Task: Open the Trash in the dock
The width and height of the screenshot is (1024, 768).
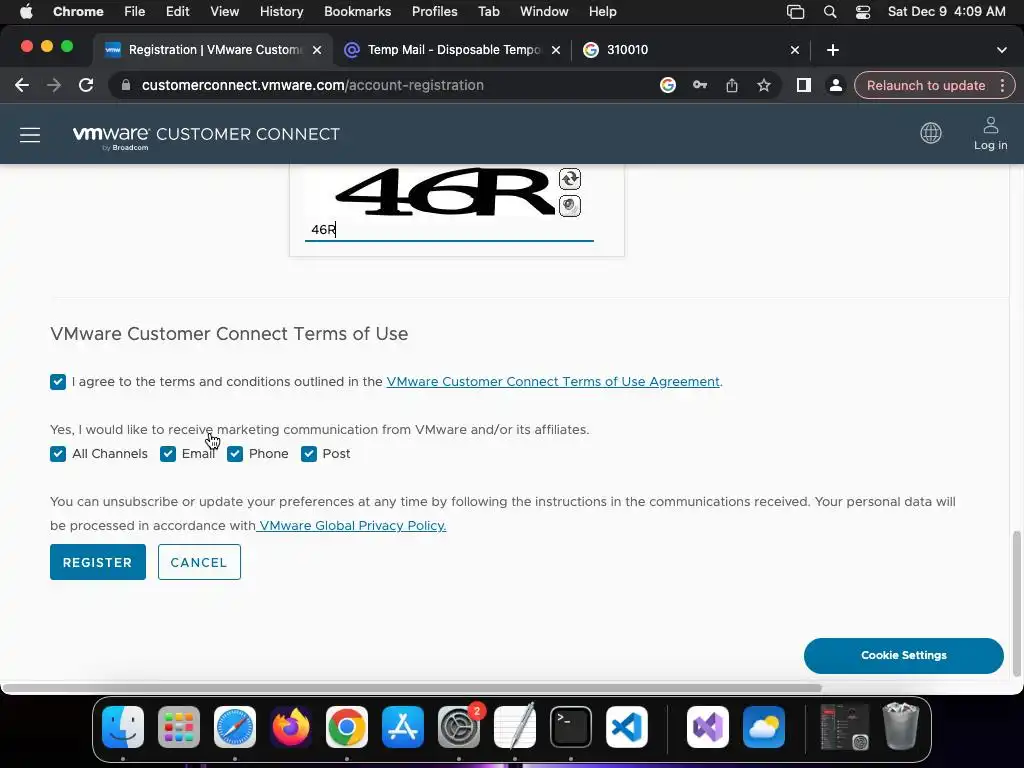Action: click(901, 726)
